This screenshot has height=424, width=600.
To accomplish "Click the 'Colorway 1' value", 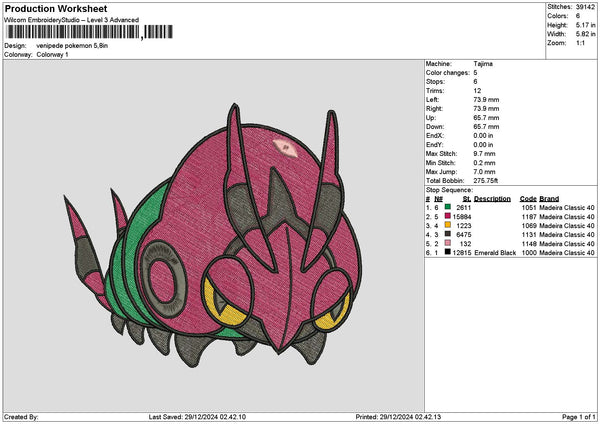I will coord(52,55).
